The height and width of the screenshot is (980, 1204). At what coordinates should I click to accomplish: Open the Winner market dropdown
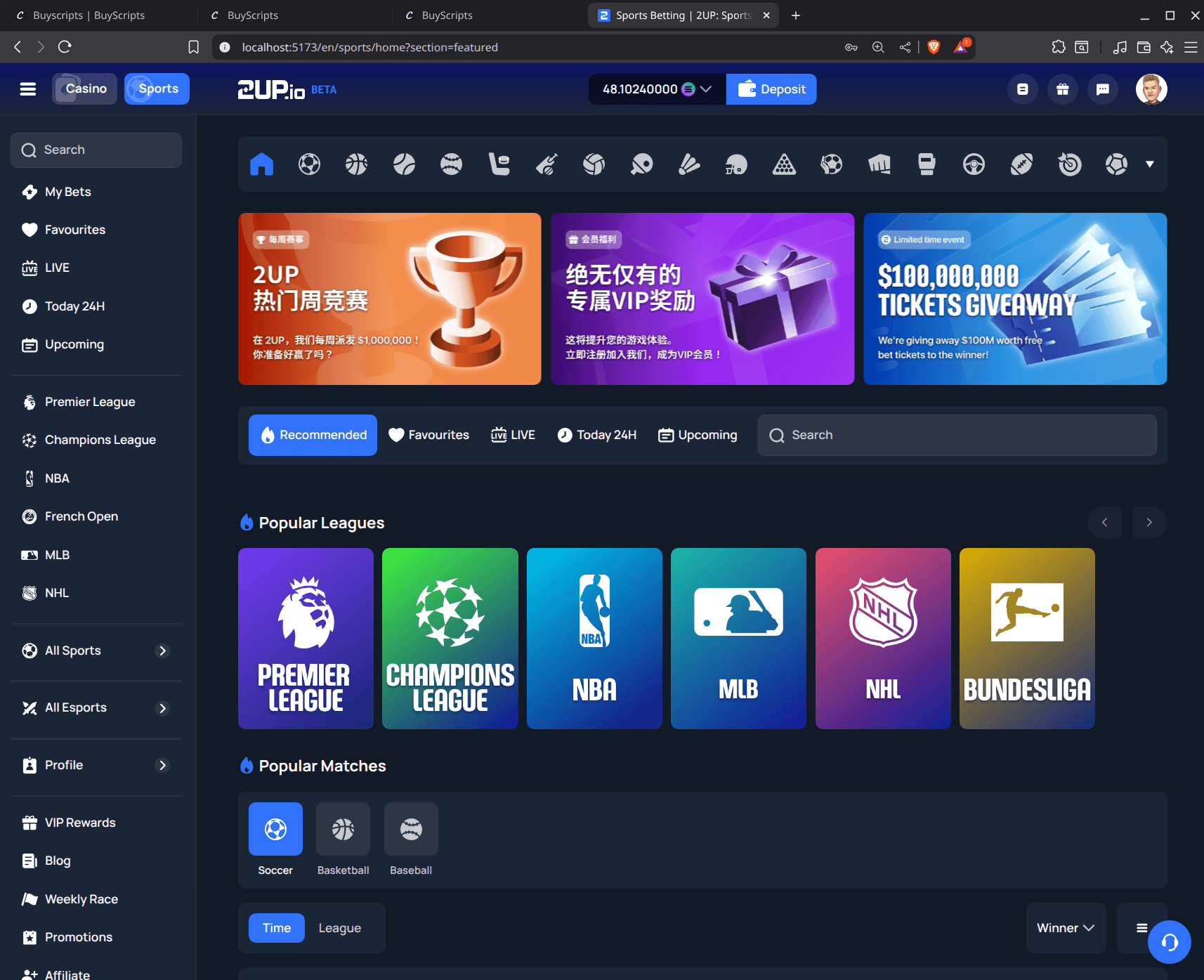click(x=1065, y=928)
